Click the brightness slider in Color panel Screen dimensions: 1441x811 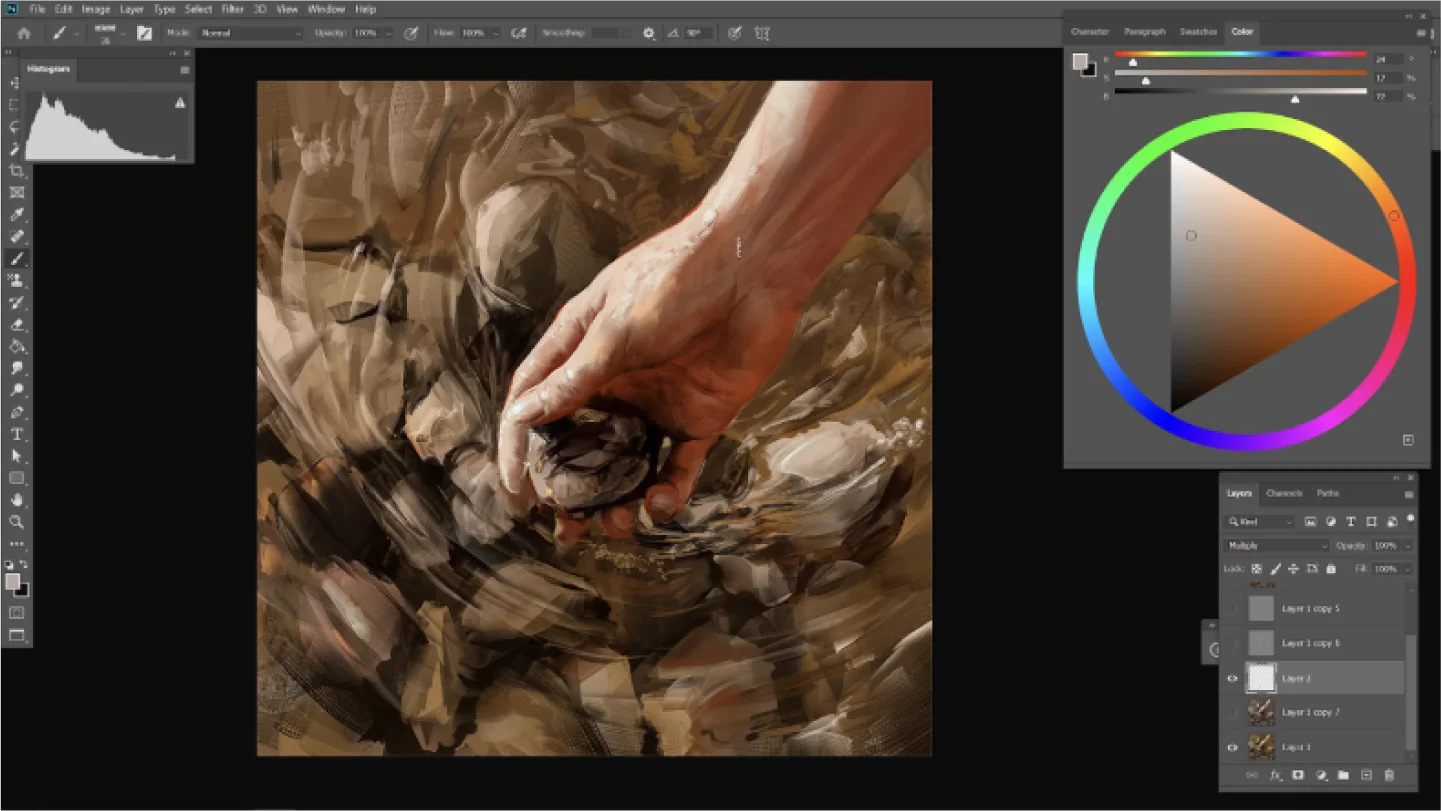point(1240,91)
